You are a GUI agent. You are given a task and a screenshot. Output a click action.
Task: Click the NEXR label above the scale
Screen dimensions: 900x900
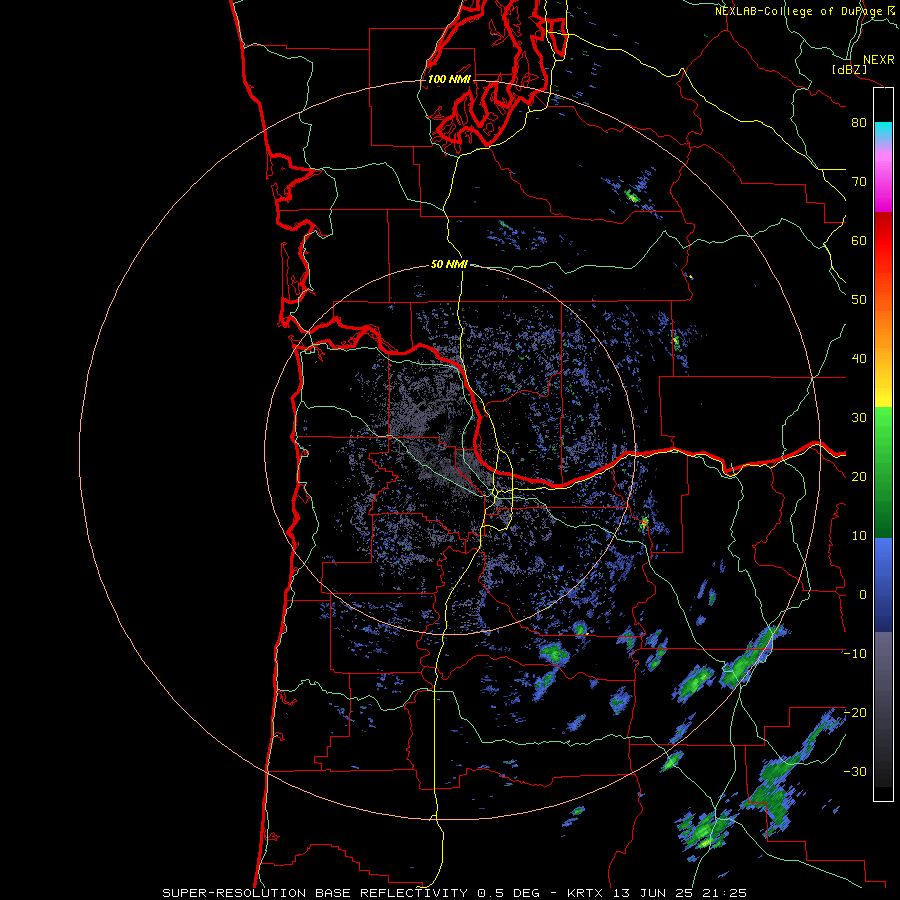coord(878,60)
